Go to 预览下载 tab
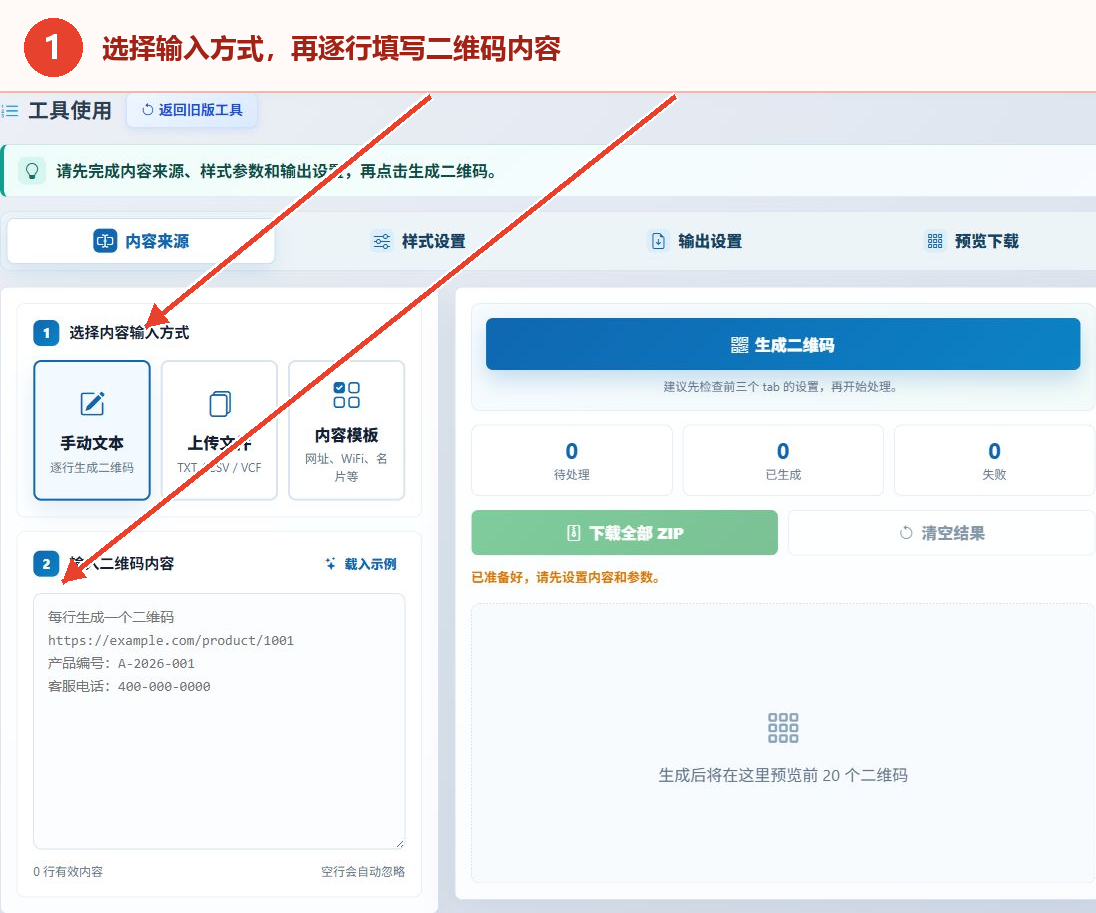Screen dimensions: 1096x913 click(972, 241)
